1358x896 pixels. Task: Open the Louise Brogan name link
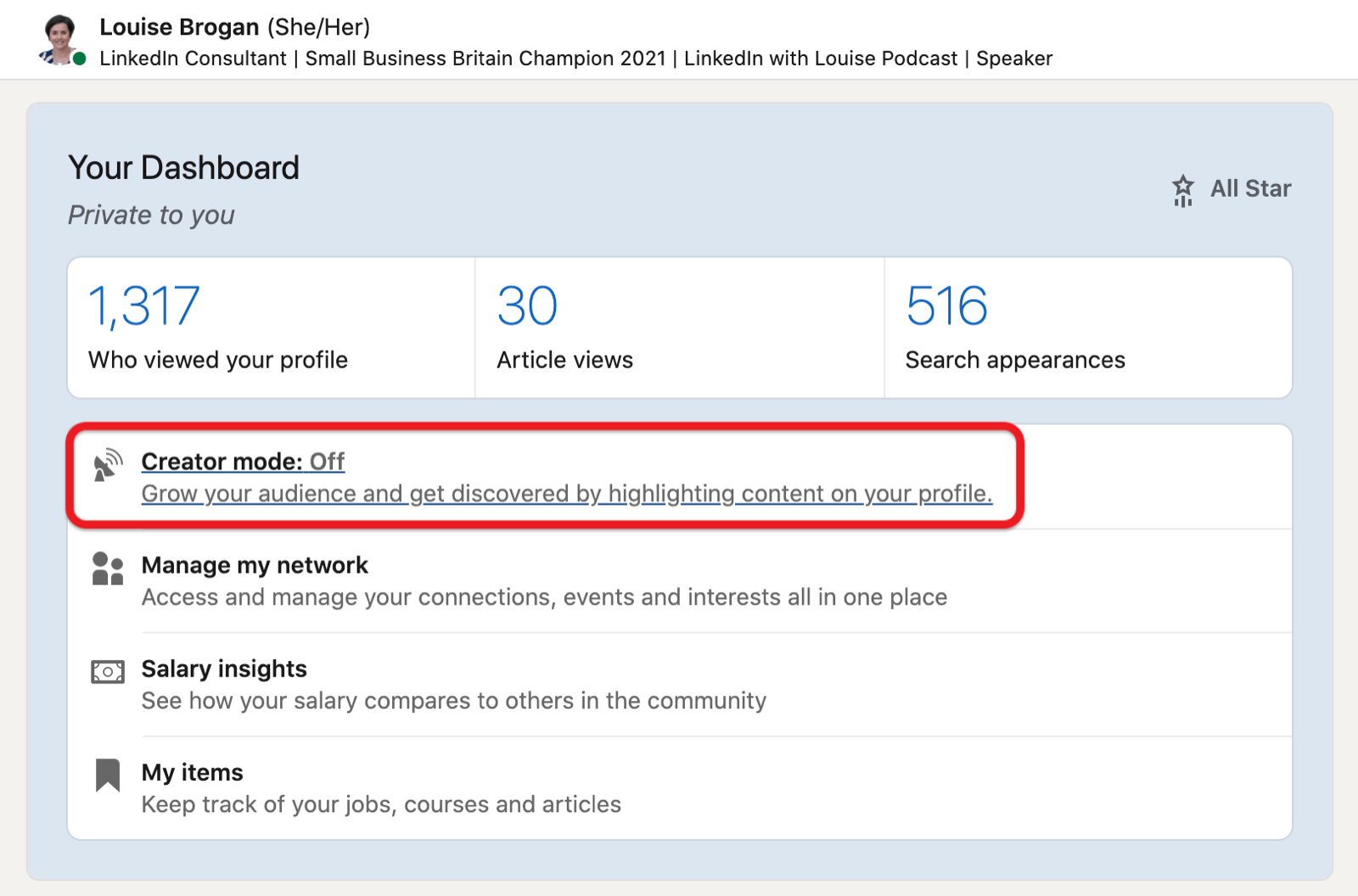click(179, 27)
